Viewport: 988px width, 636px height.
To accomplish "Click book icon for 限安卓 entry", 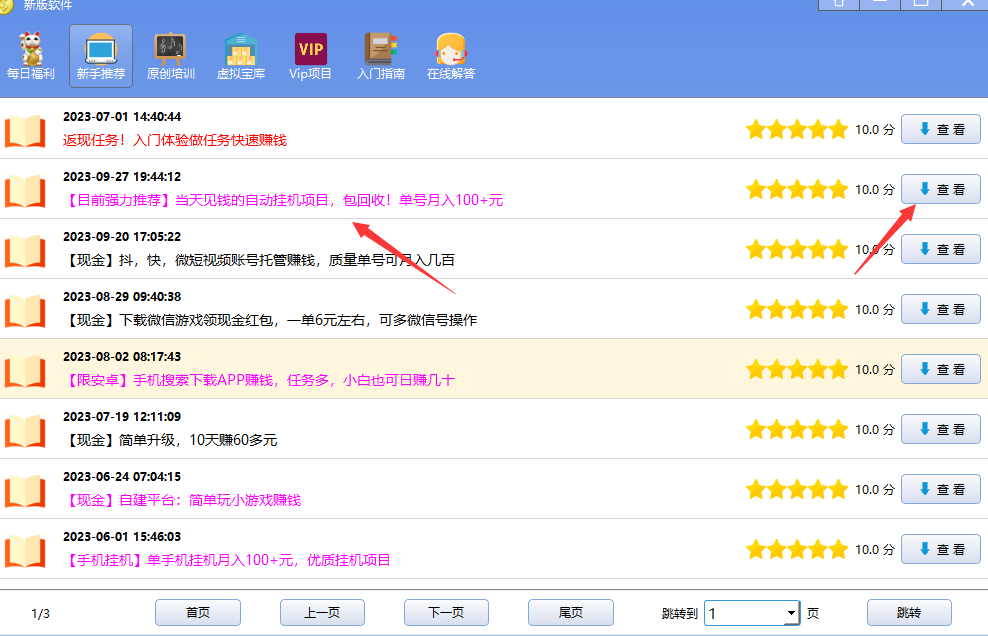I will coord(25,371).
